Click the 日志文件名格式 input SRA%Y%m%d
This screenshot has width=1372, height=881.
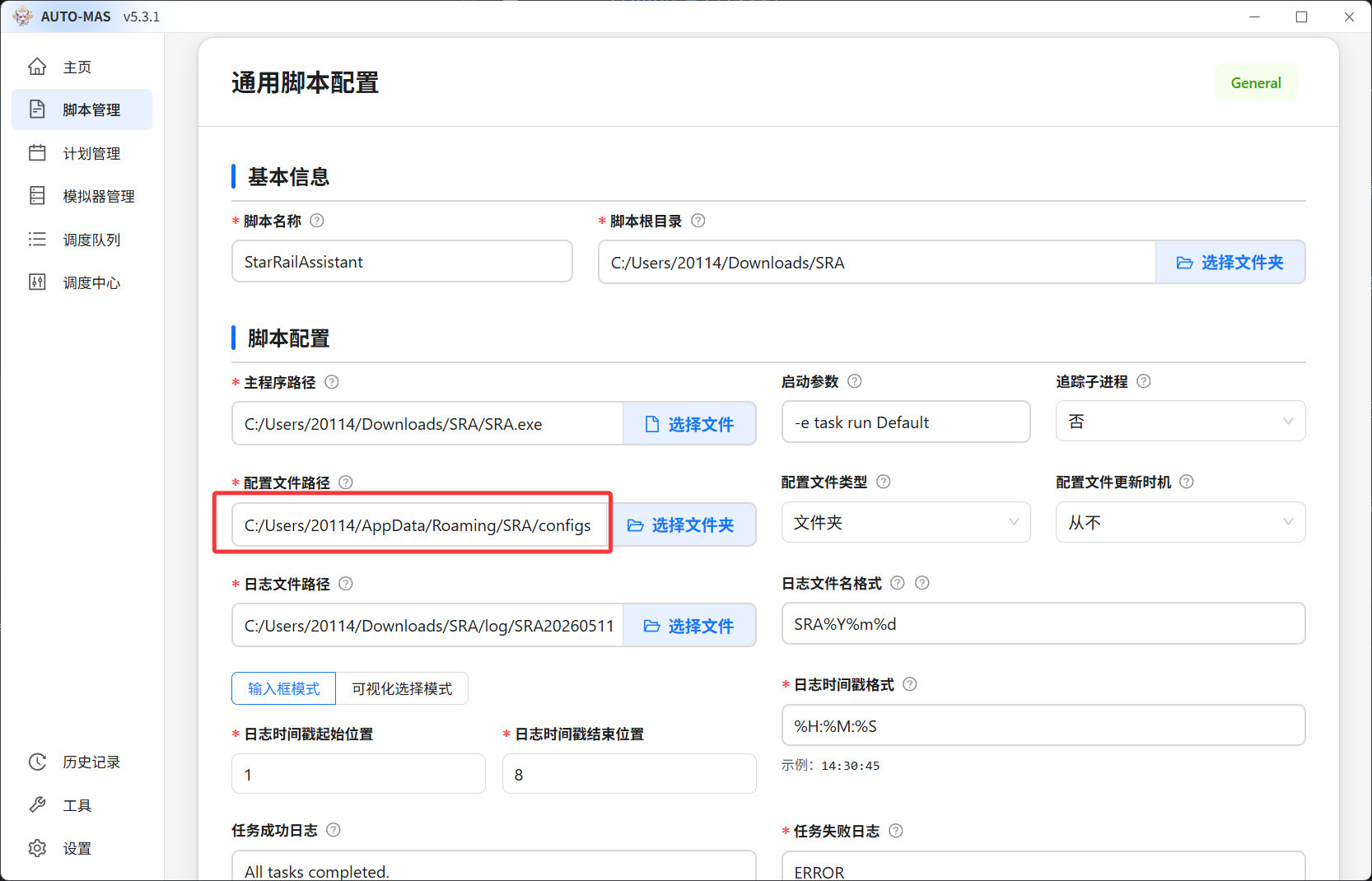(x=1043, y=623)
